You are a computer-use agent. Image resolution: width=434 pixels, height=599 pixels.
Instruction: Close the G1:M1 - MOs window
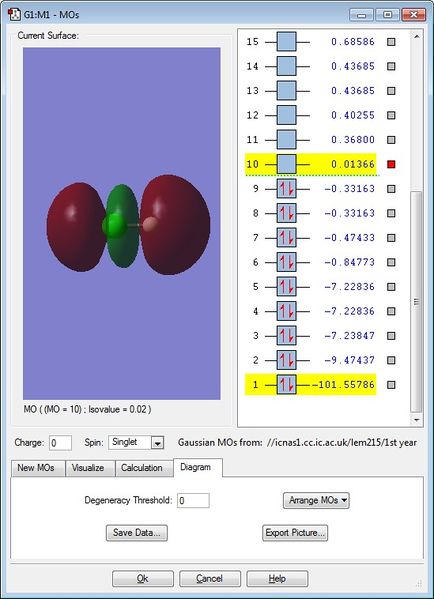pos(414,15)
